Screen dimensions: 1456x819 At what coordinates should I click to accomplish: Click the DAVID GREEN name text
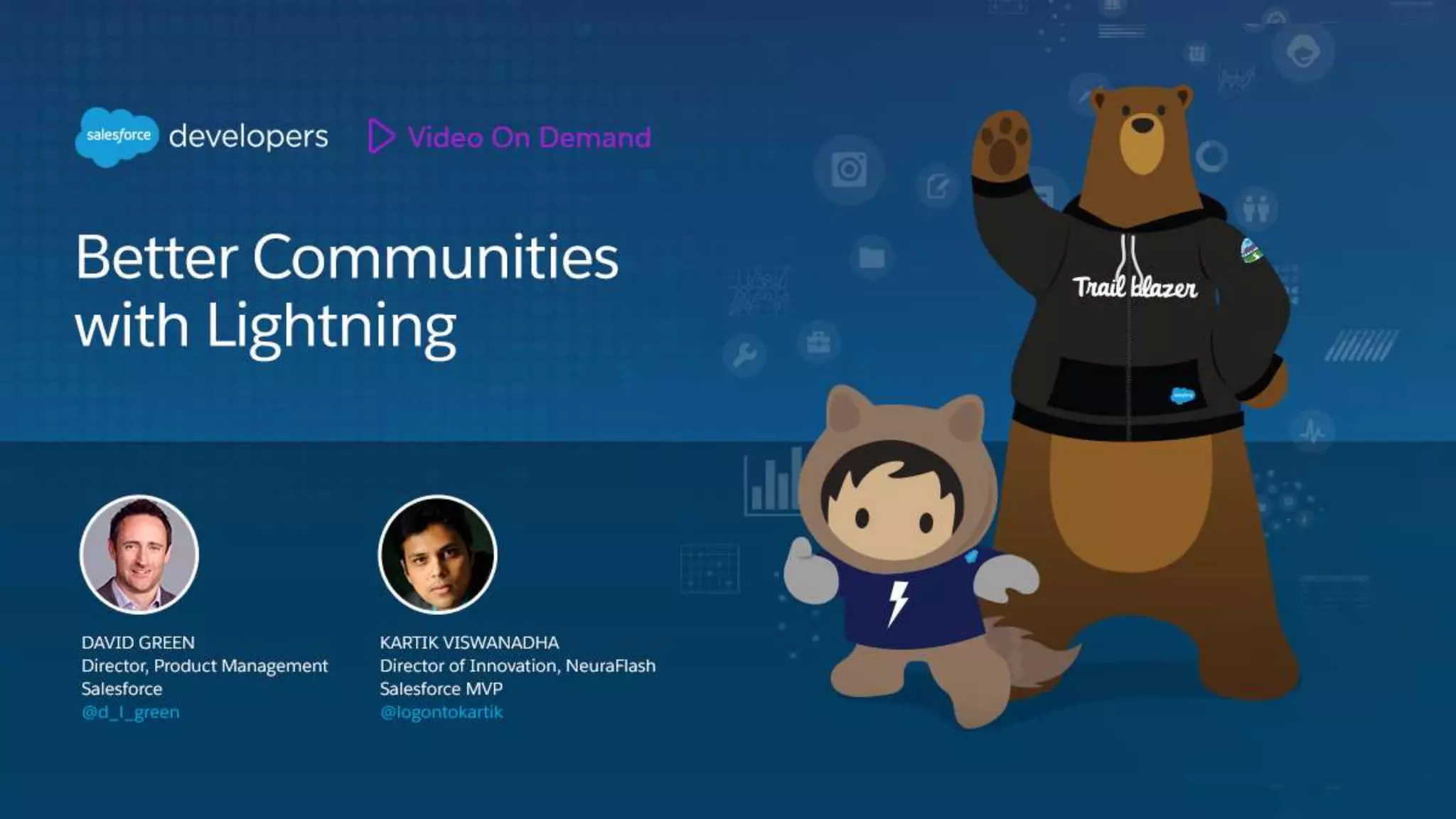(138, 643)
